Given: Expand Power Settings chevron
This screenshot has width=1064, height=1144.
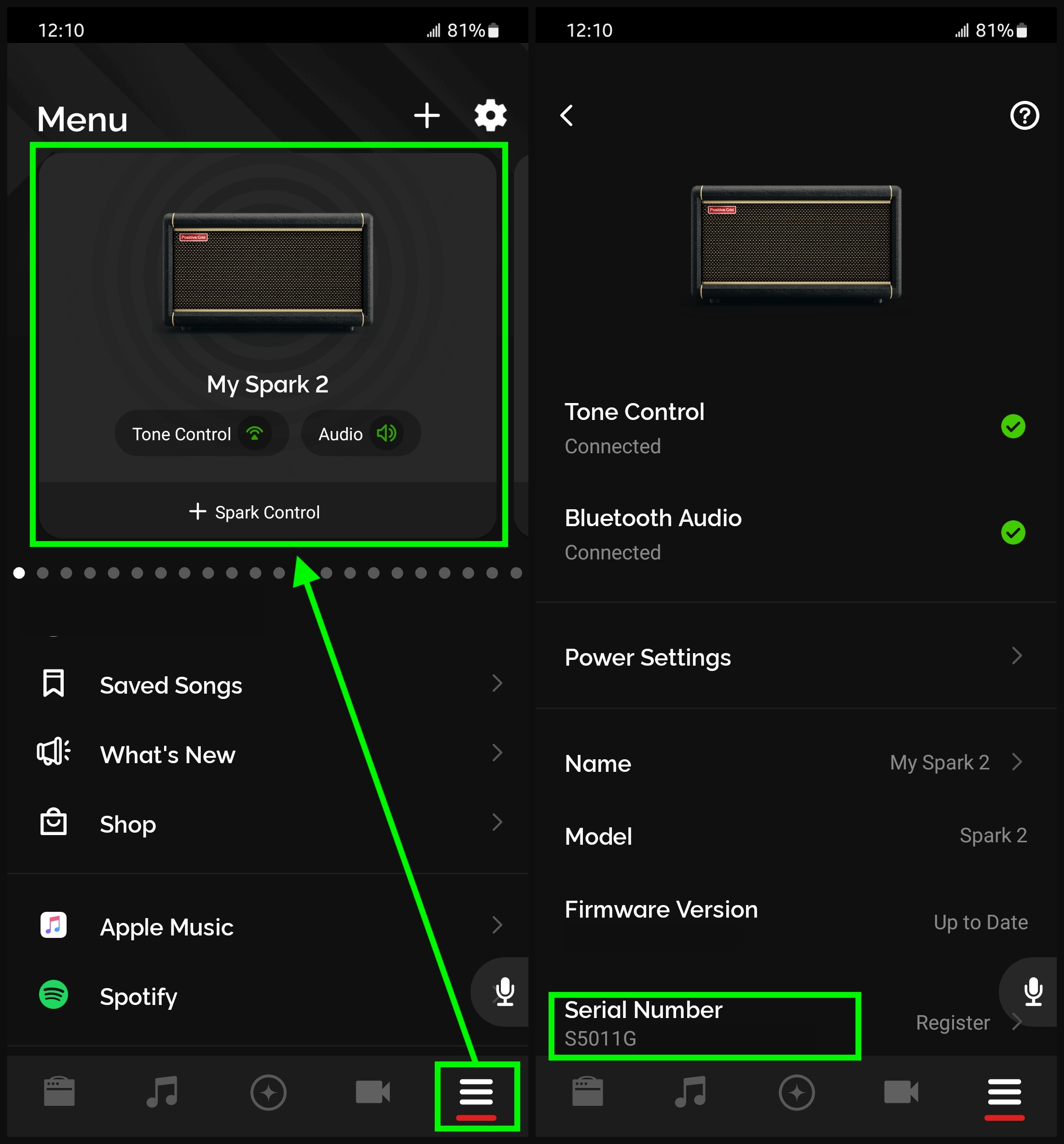Looking at the screenshot, I should pos(1016,656).
